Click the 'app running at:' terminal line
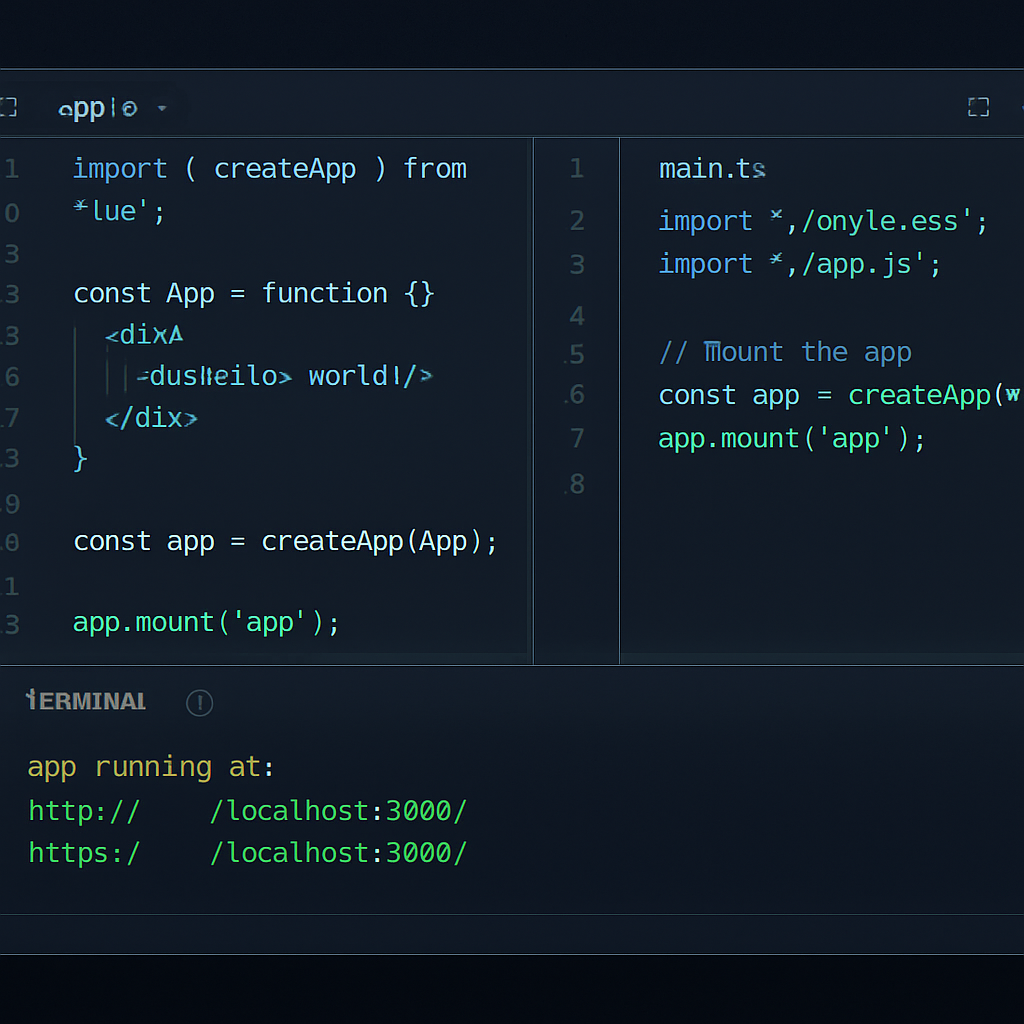Viewport: 1024px width, 1024px height. (151, 767)
